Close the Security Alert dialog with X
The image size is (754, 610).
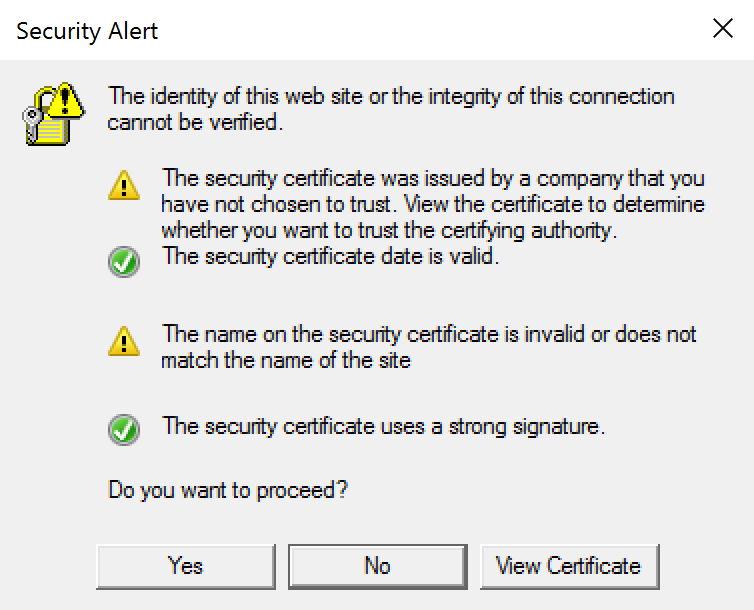coord(723,28)
